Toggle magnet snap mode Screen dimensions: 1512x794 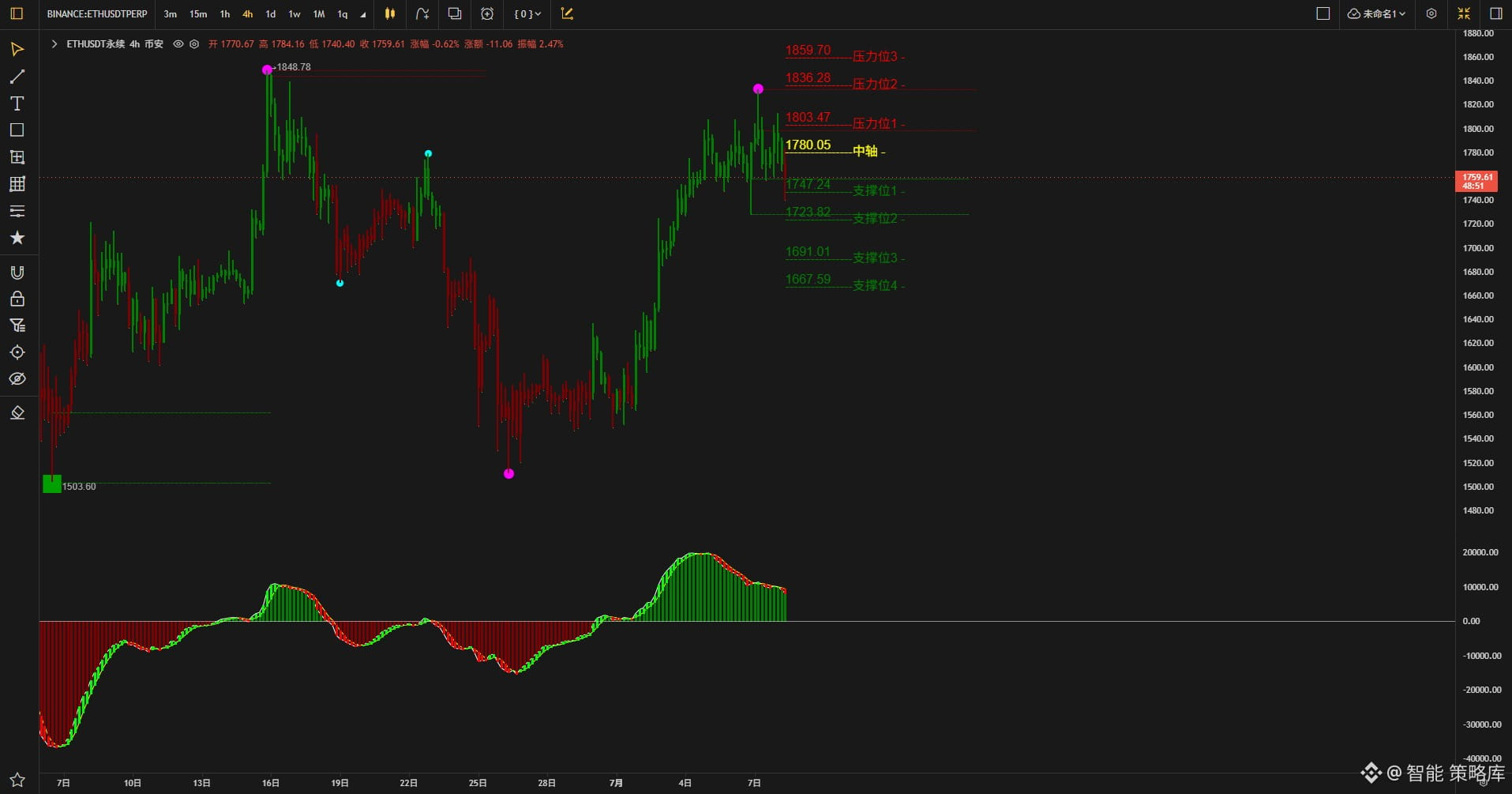point(17,273)
